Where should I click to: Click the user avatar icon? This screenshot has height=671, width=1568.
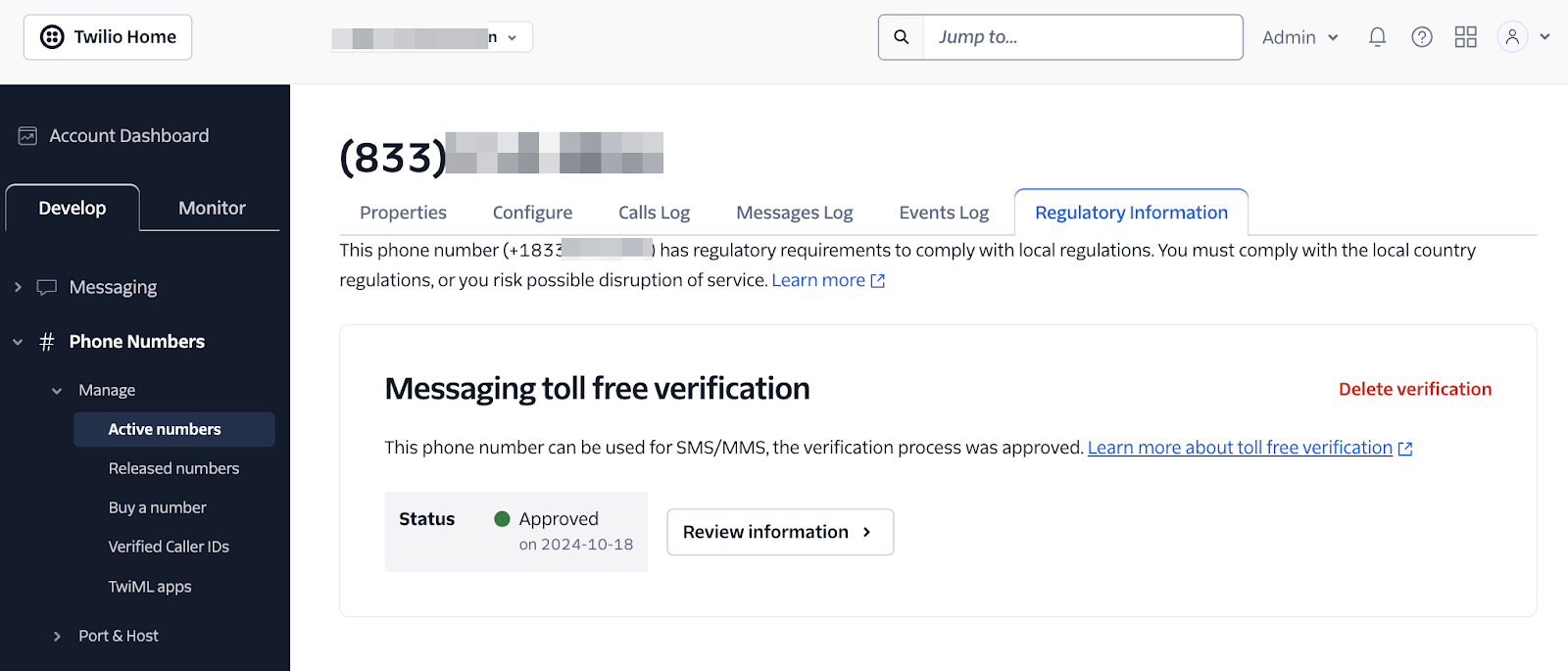[1512, 37]
